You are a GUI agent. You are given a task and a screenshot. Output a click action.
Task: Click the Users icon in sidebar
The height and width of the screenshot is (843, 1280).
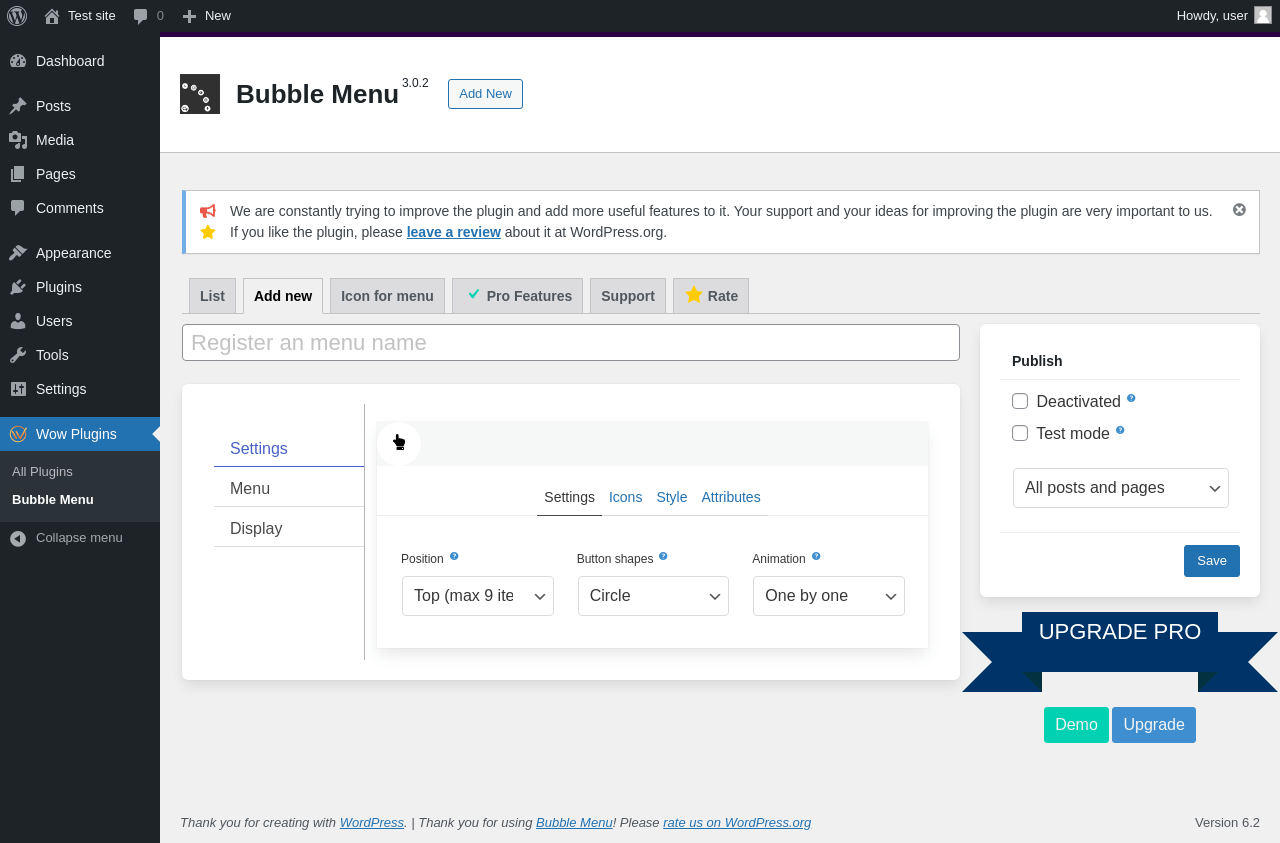click(x=18, y=321)
